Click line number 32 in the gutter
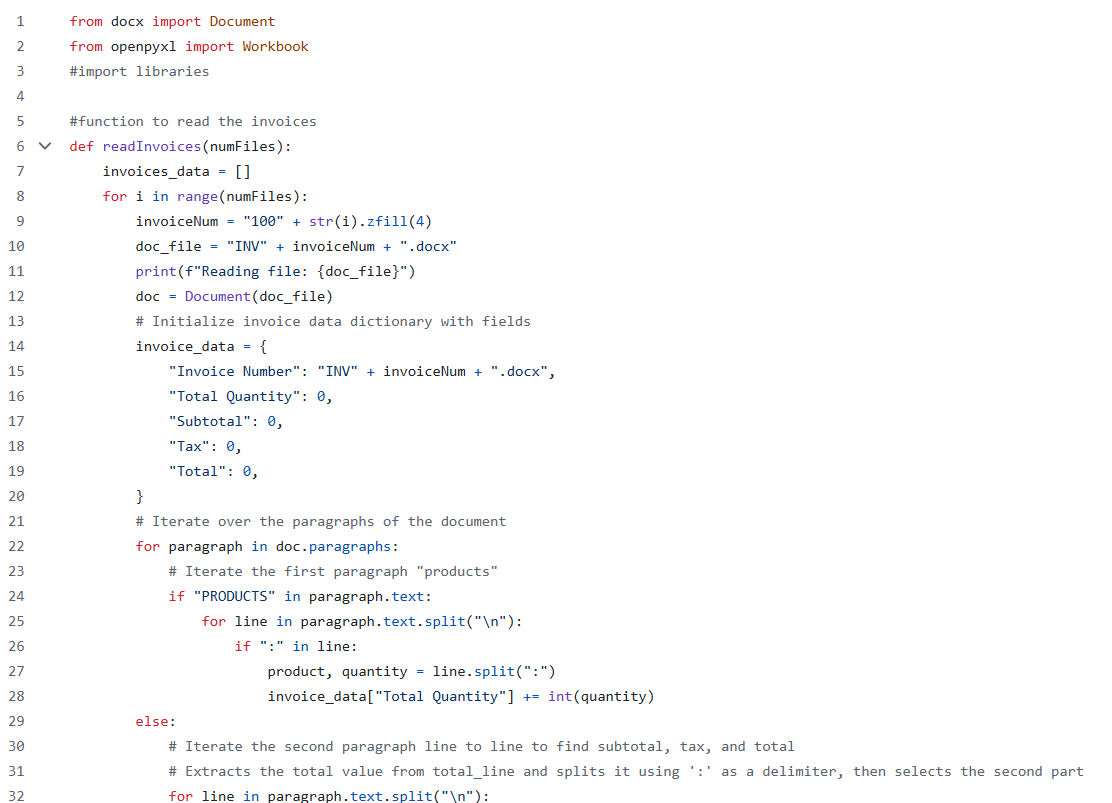This screenshot has width=1112, height=803. click(16, 796)
